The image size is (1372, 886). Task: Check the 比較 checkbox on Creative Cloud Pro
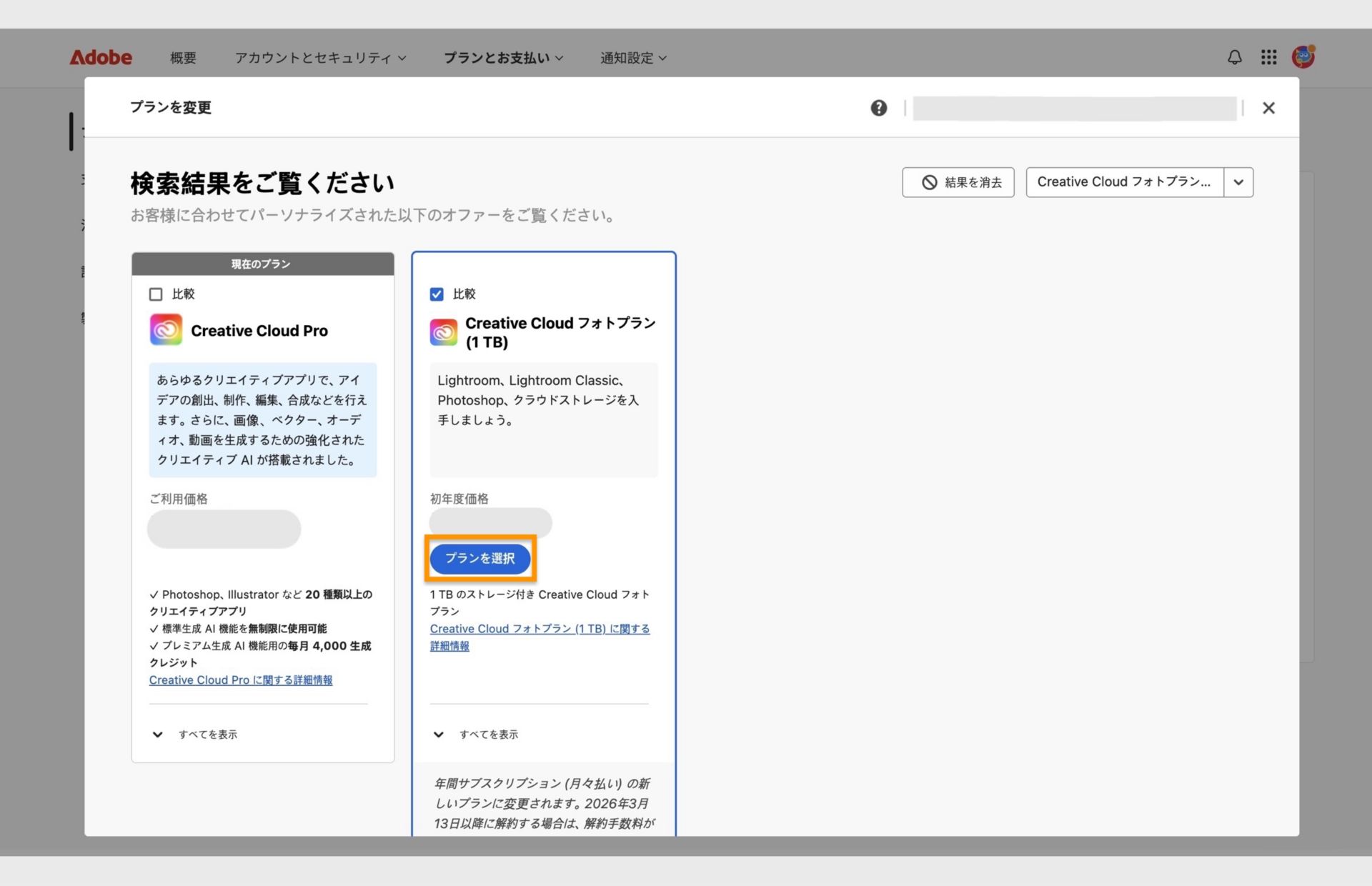[x=156, y=294]
